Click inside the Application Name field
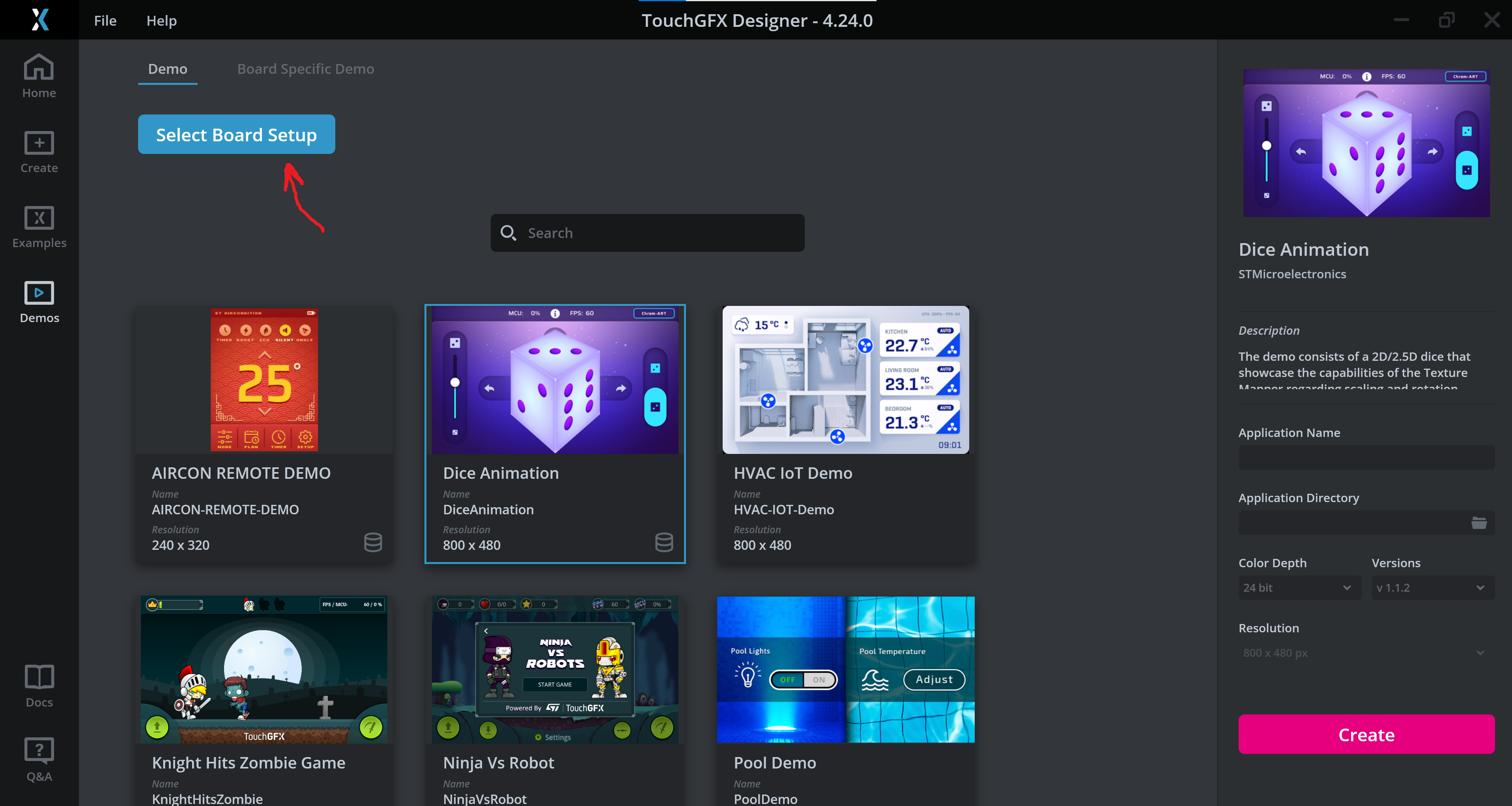Image resolution: width=1512 pixels, height=806 pixels. 1366,457
